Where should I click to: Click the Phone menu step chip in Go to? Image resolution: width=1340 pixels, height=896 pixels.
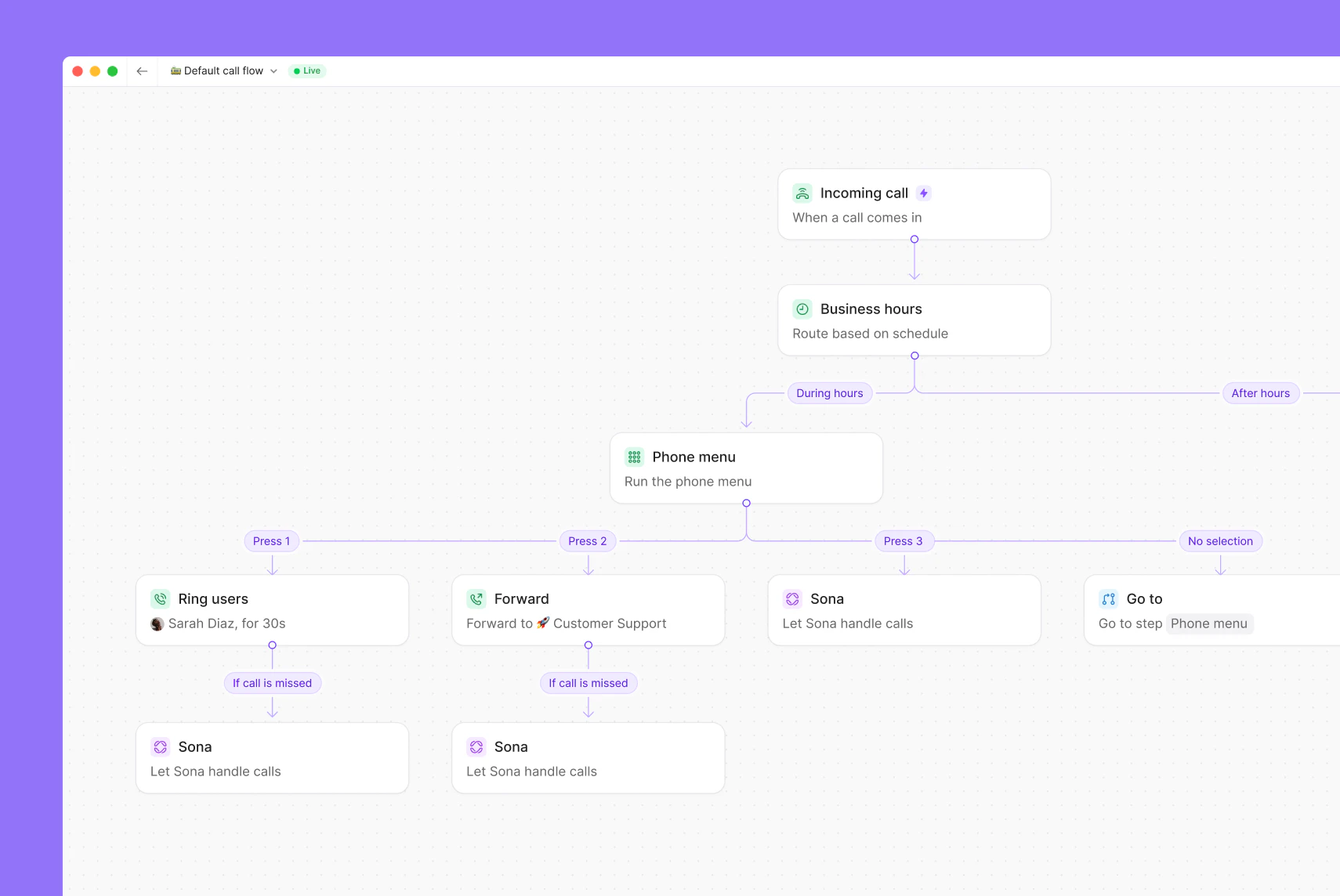coord(1209,623)
